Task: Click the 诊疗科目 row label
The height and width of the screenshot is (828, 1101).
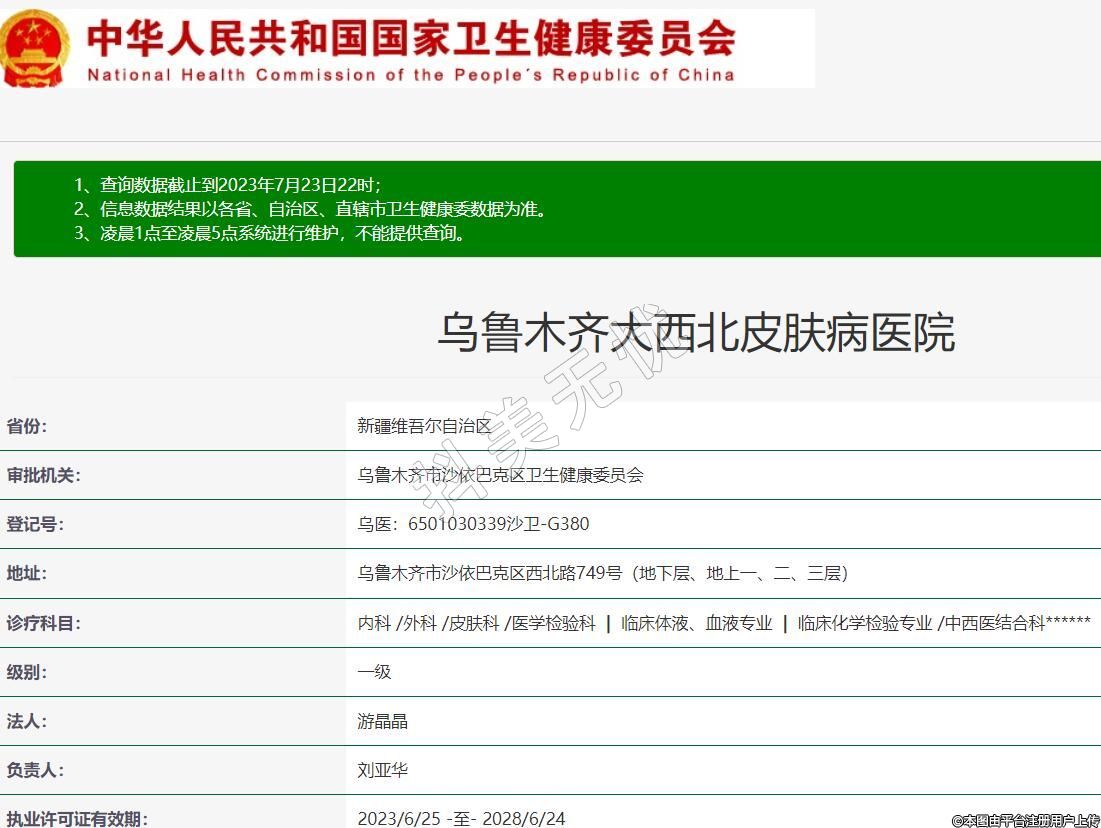Action: tap(44, 623)
